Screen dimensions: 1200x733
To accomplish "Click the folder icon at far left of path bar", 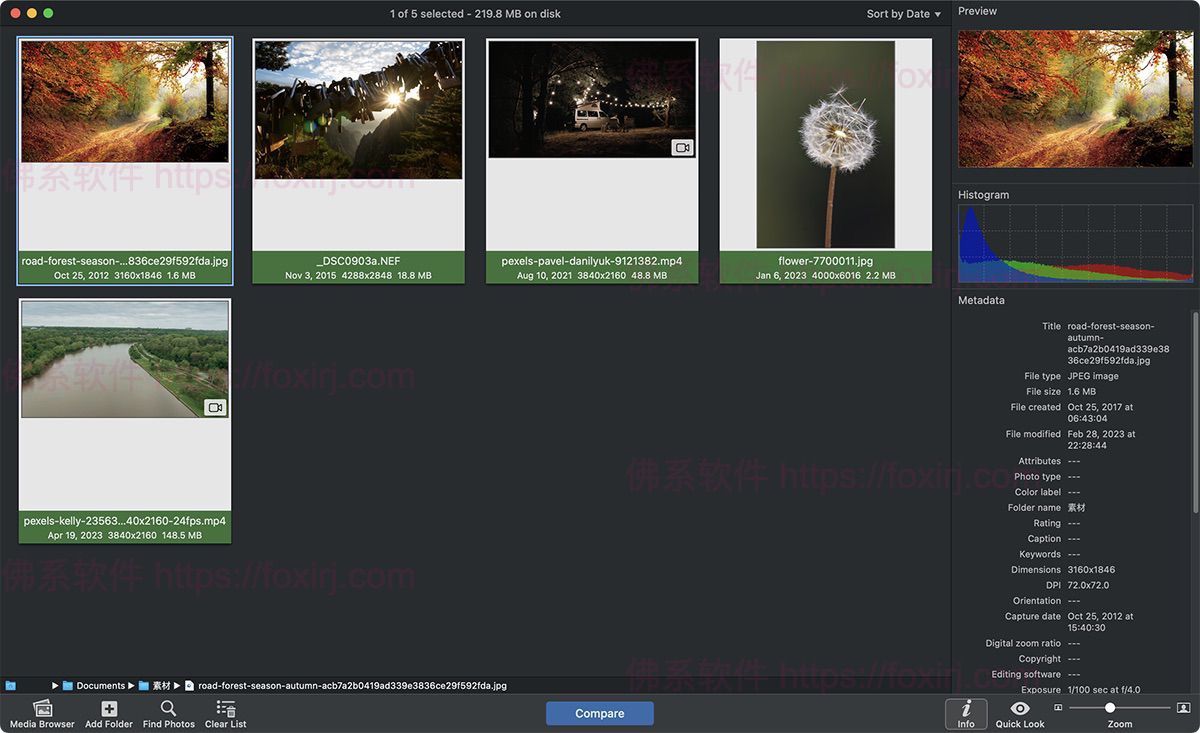I will [x=12, y=685].
